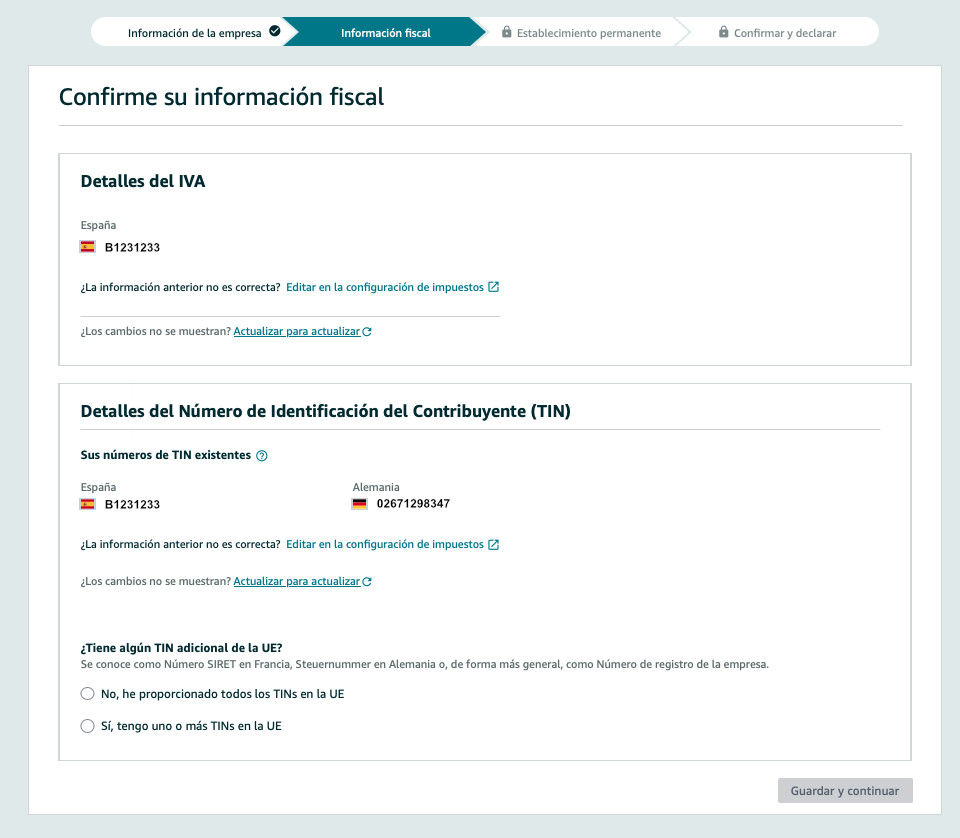
Task: Click the external link icon in Detalles del IVA
Action: pos(493,287)
